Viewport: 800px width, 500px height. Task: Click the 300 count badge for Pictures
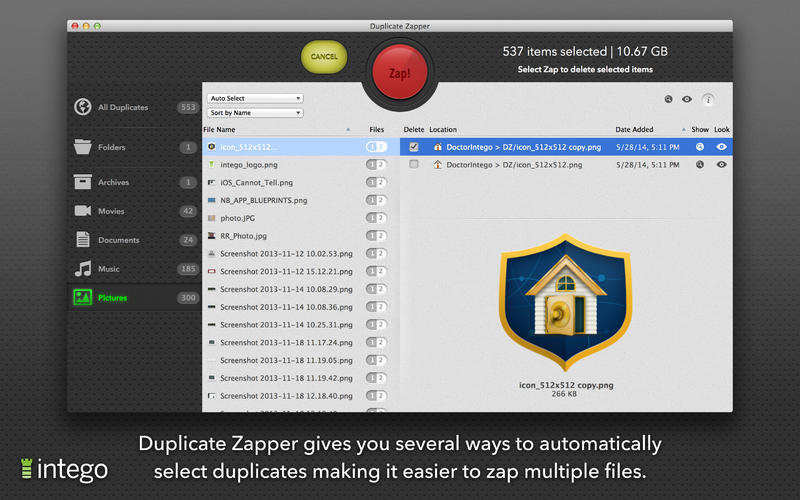[188, 297]
